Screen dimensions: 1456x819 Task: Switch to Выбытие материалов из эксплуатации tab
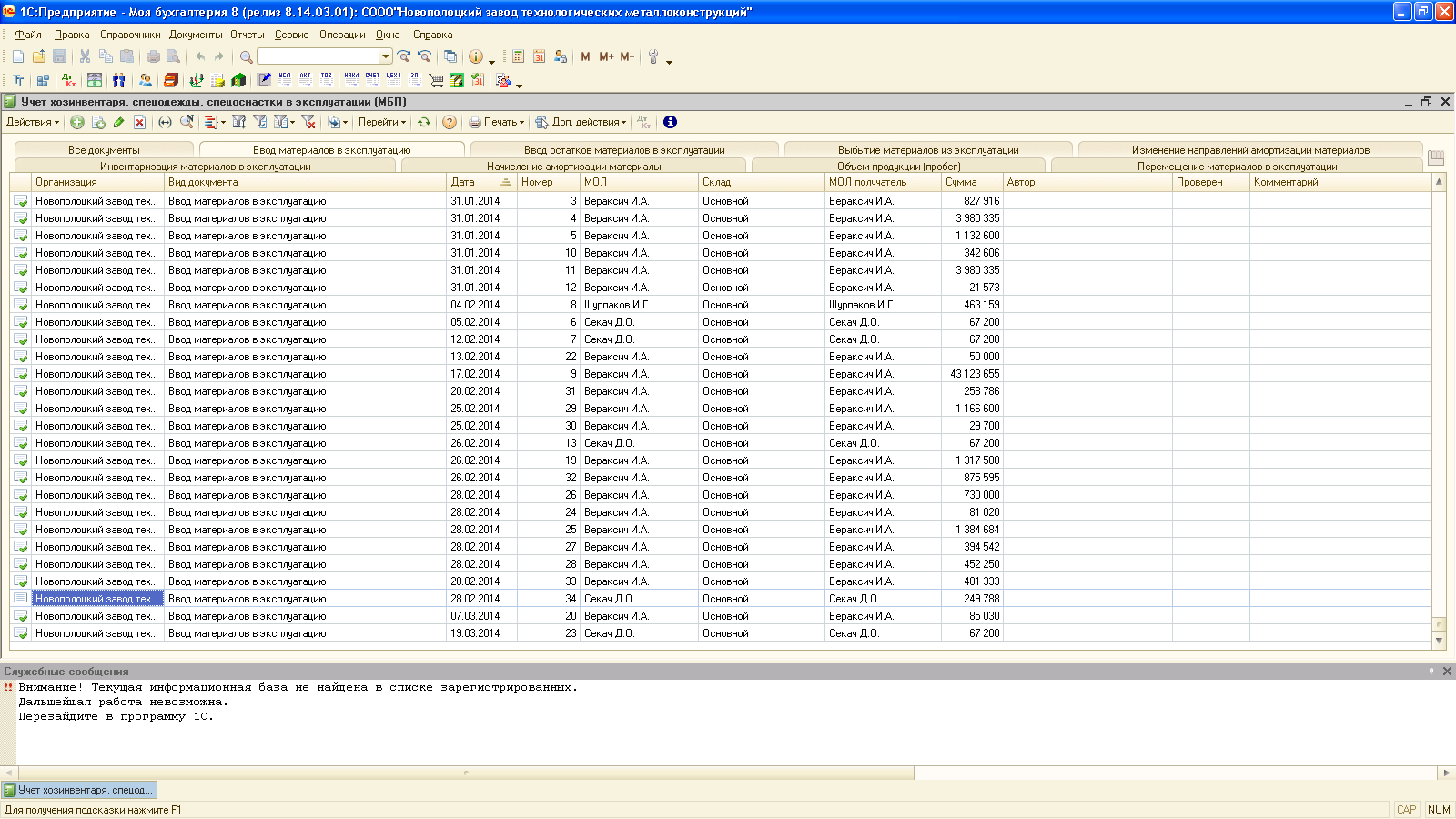[928, 150]
